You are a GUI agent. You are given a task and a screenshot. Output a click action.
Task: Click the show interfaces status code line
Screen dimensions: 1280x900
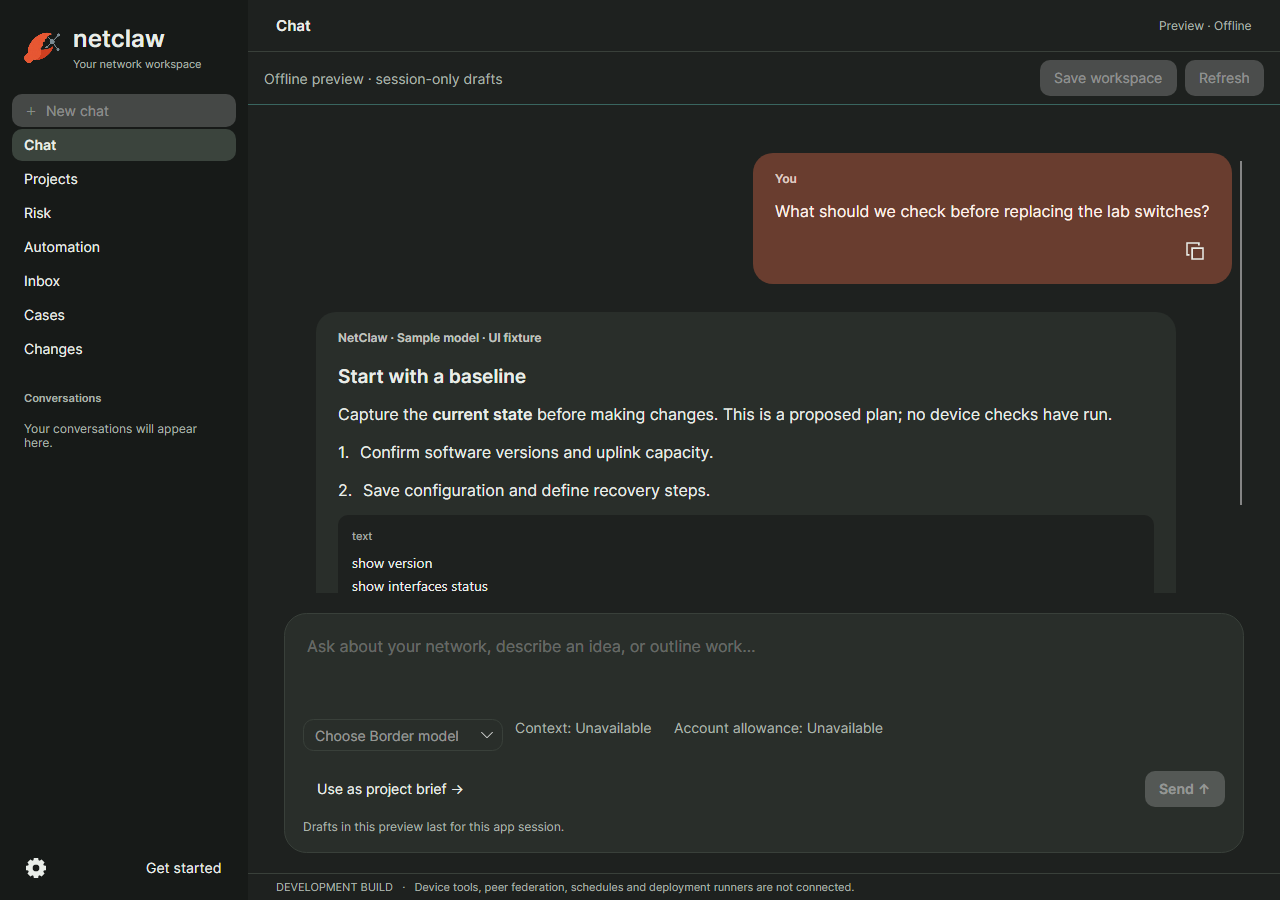[420, 586]
